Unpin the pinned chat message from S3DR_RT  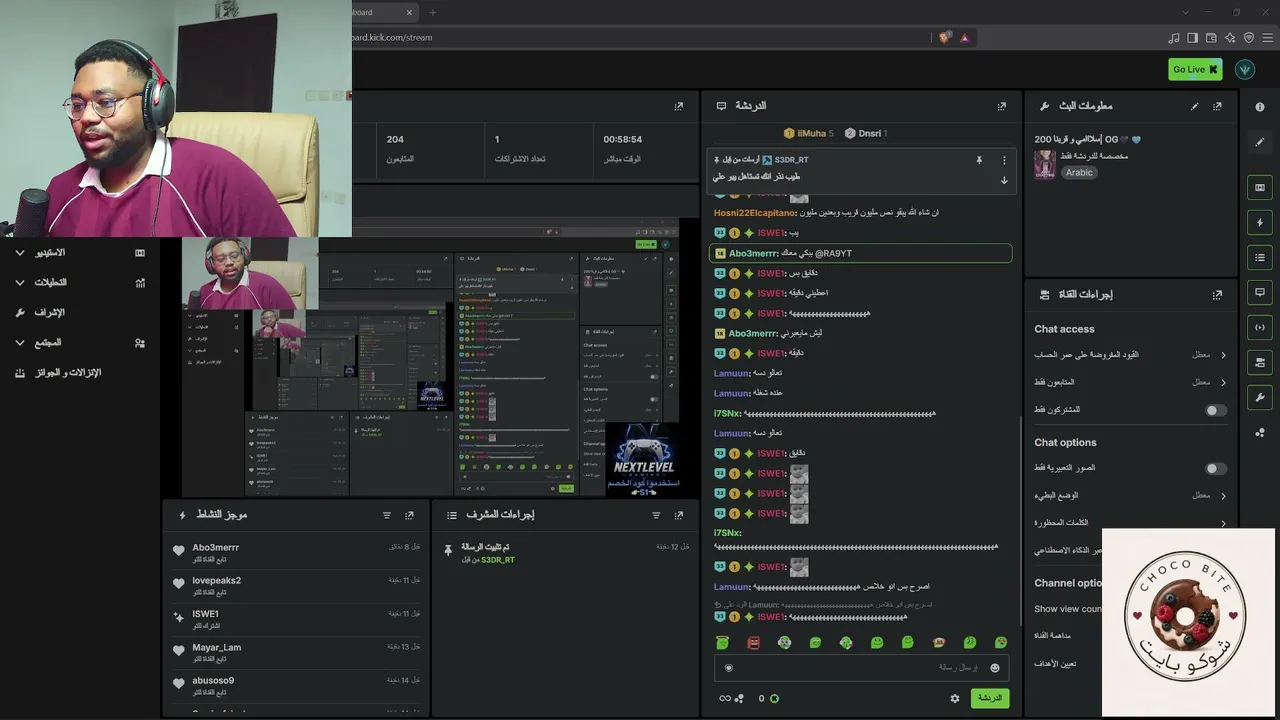[x=979, y=160]
